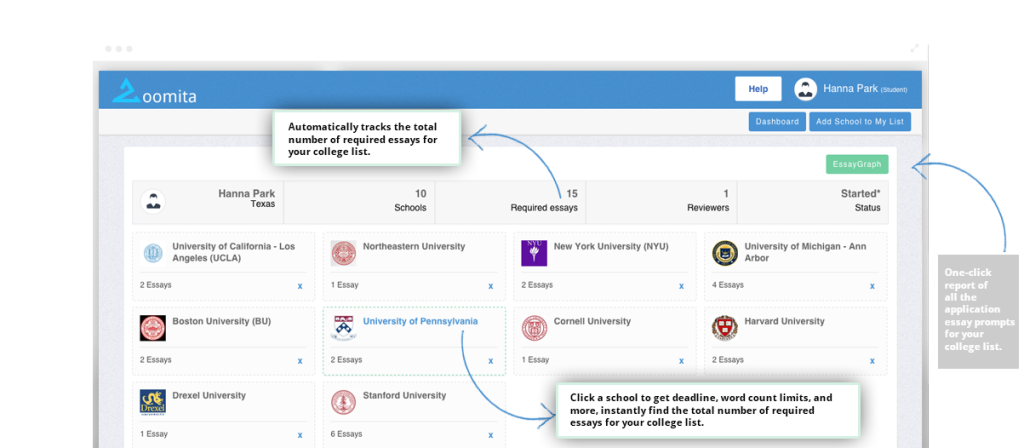Click the purple NYU logo
Viewport: 1024px width, 448px height.
(534, 253)
